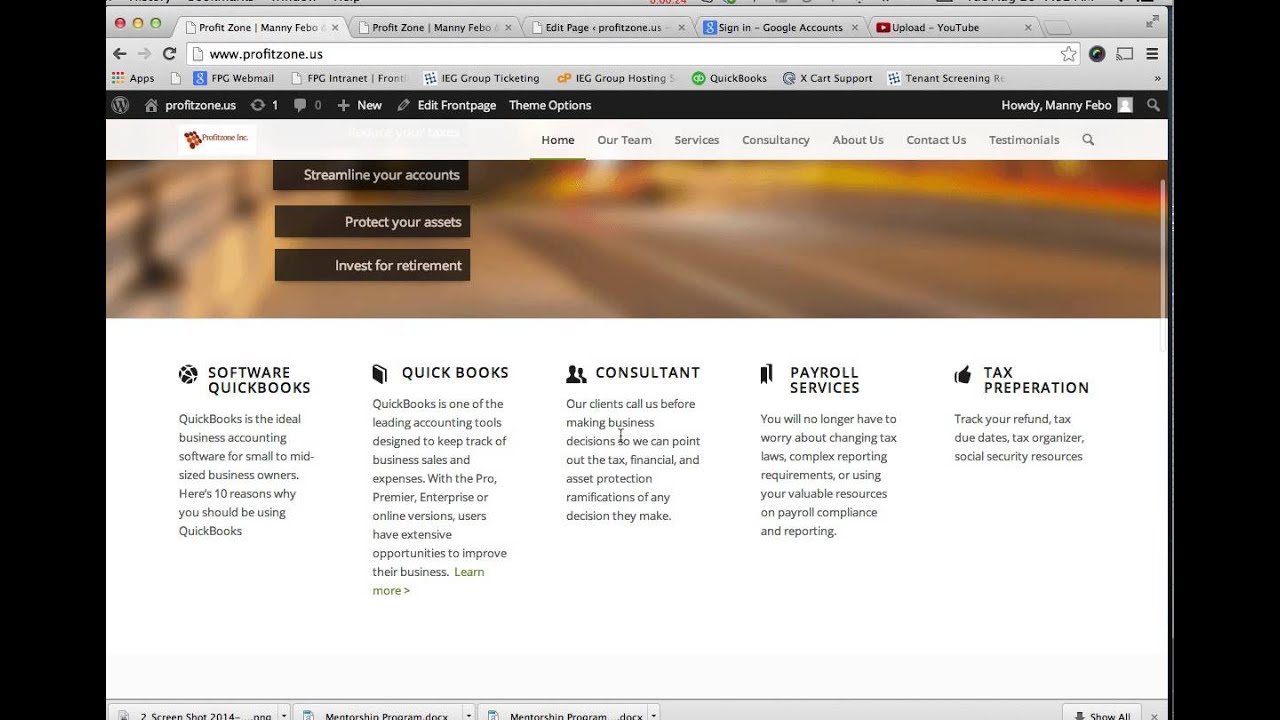Expand the bookmarks overflow chevron
The image size is (1280, 720).
pyautogui.click(x=1157, y=78)
